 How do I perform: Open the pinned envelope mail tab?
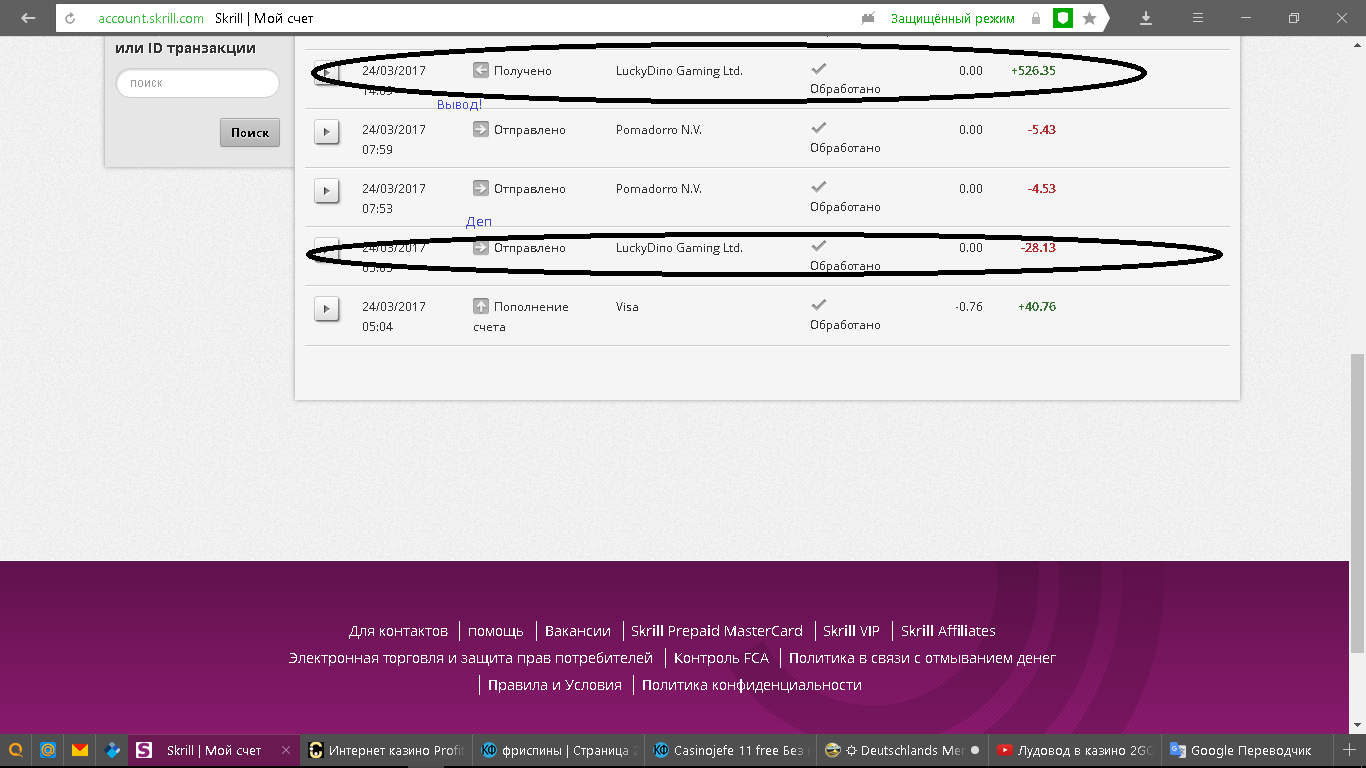coord(80,750)
